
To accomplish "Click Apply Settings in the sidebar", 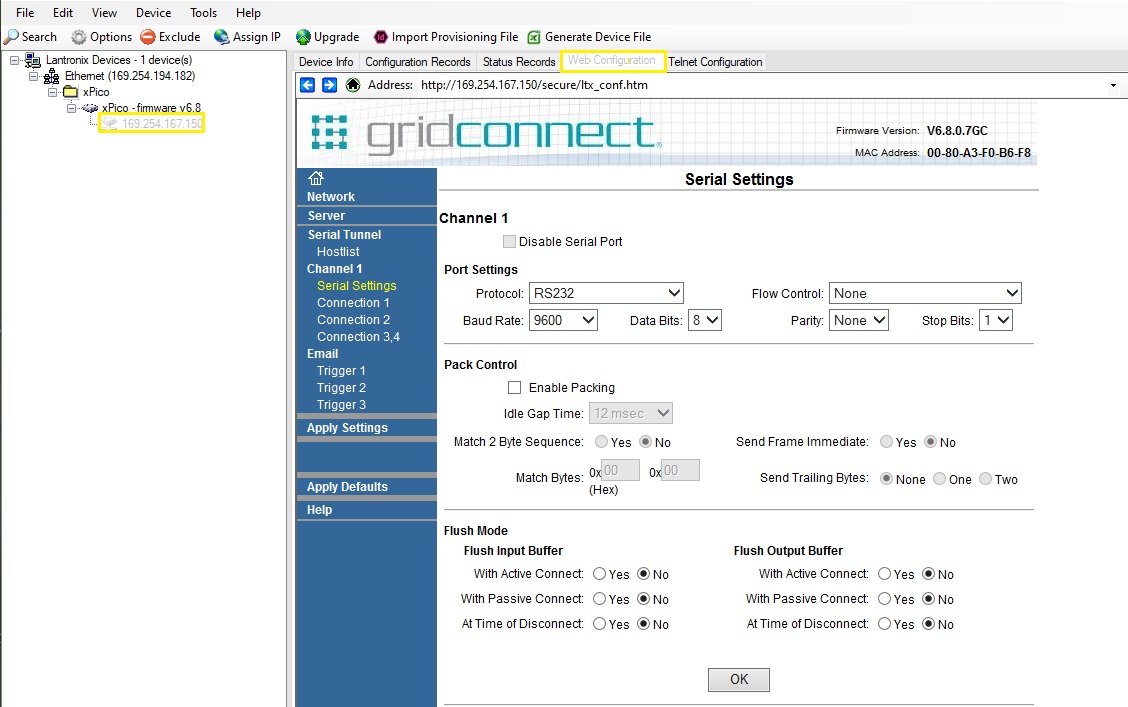I will pos(347,427).
